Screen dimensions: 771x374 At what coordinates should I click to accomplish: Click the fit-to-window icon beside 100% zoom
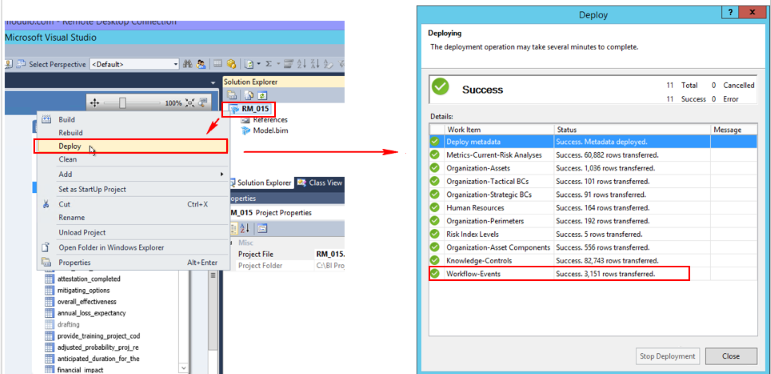[x=190, y=103]
